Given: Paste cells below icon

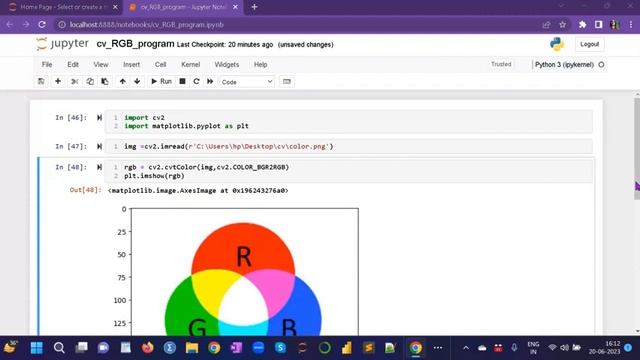Looking at the screenshot, I should (x=105, y=82).
